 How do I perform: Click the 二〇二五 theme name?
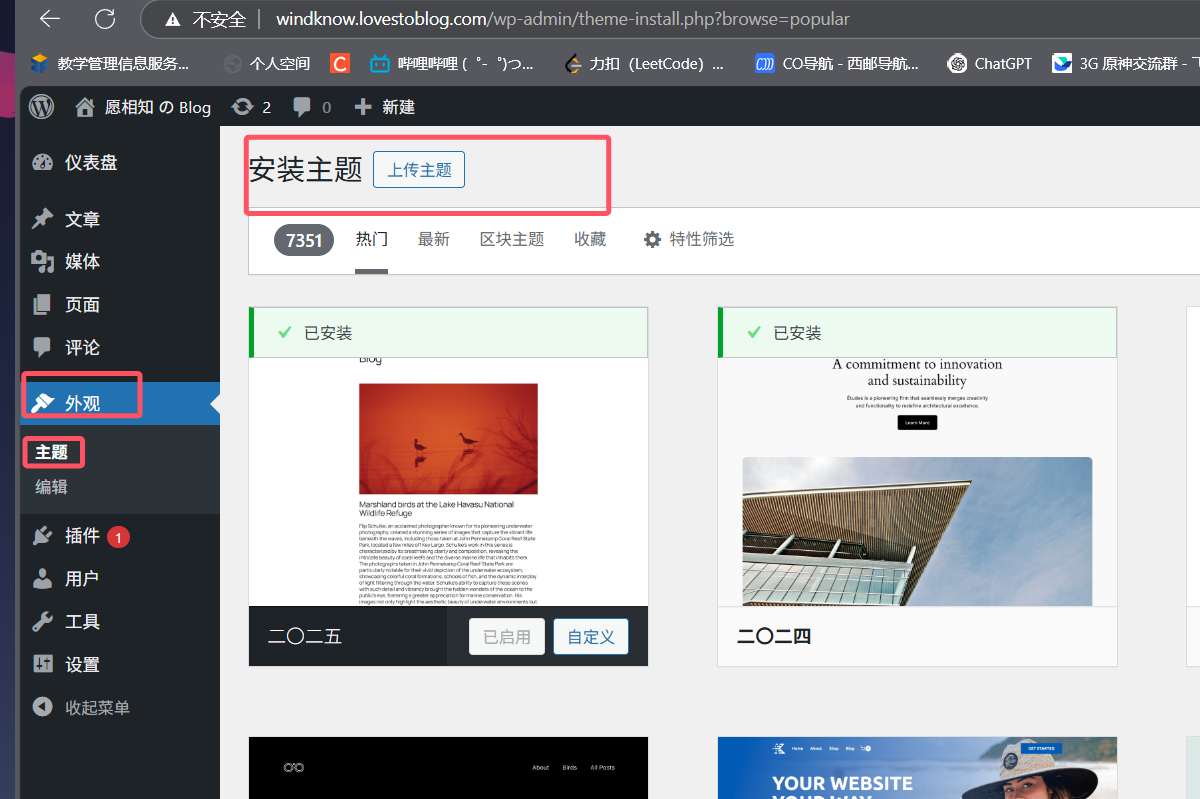pyautogui.click(x=305, y=636)
